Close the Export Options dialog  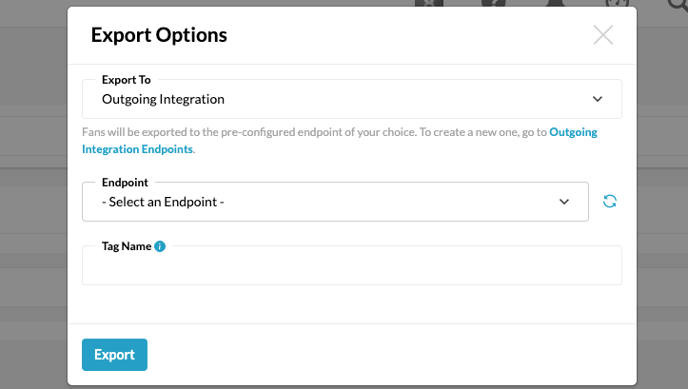point(603,35)
